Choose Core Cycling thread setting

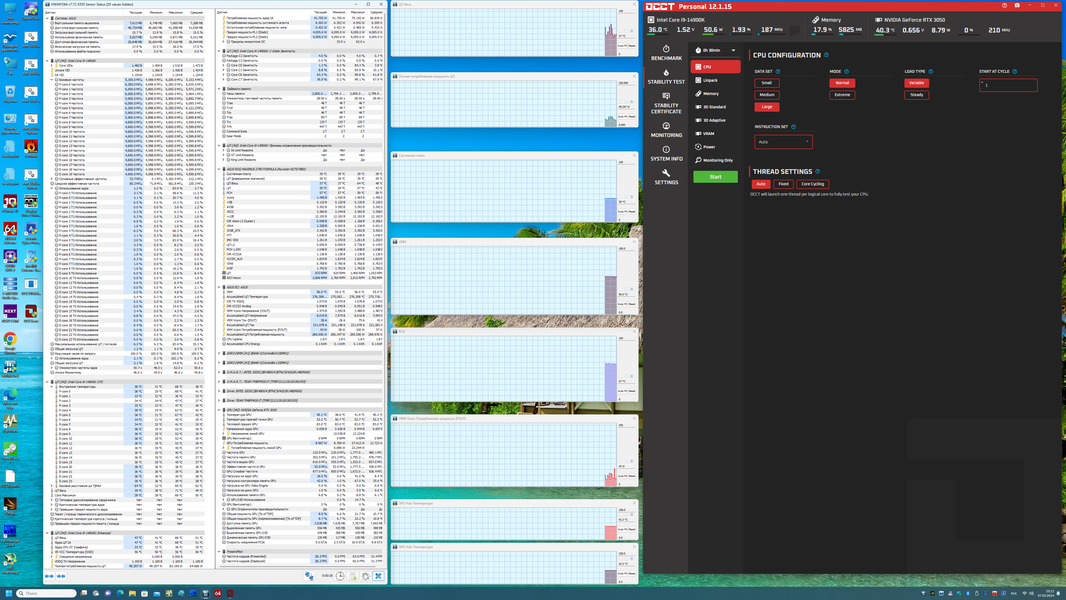pyautogui.click(x=812, y=184)
